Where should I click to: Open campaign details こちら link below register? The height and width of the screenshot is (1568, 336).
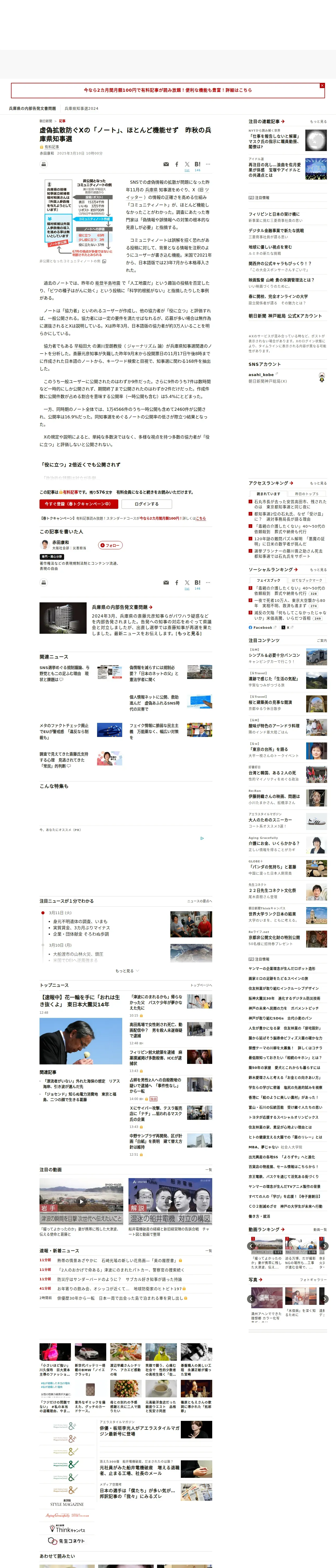tap(201, 518)
